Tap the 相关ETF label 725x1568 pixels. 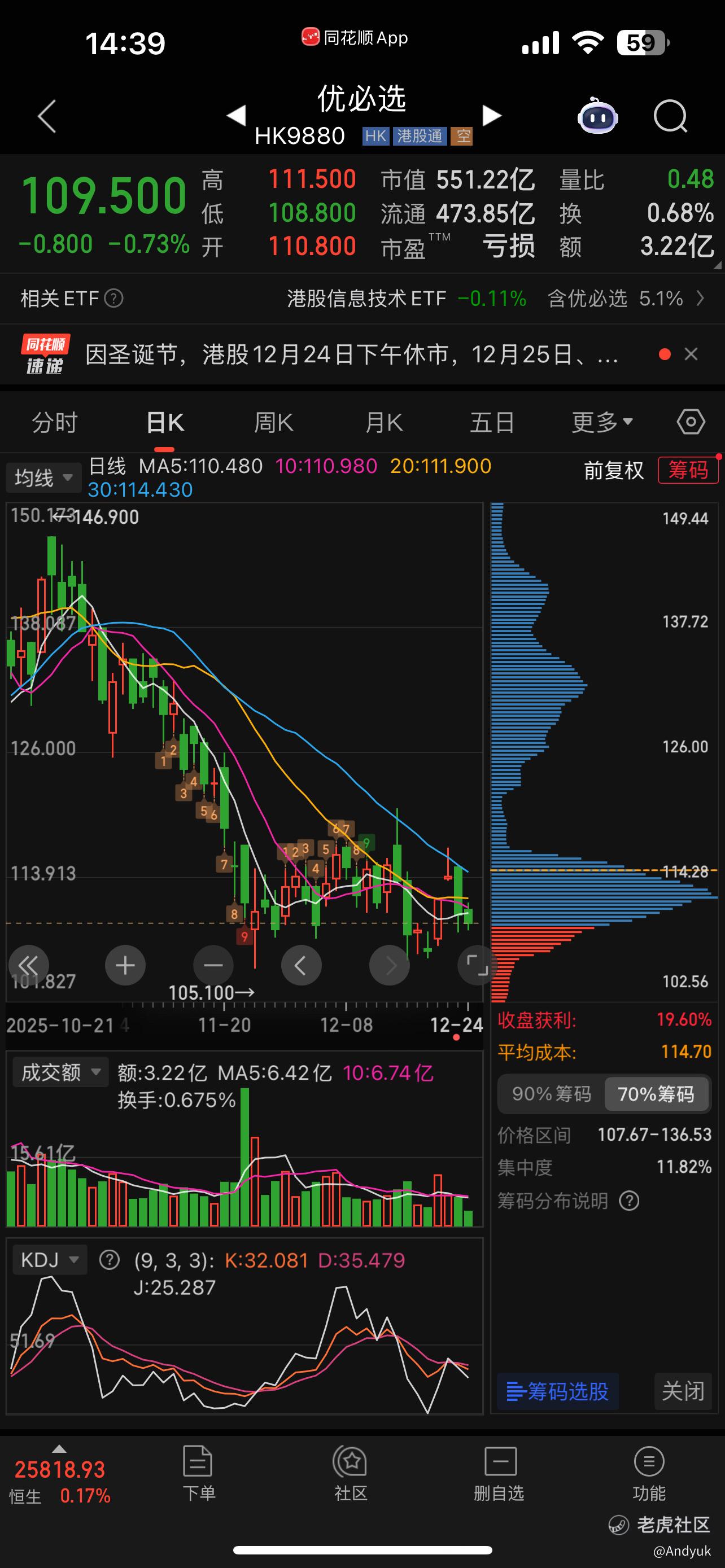pos(60,298)
